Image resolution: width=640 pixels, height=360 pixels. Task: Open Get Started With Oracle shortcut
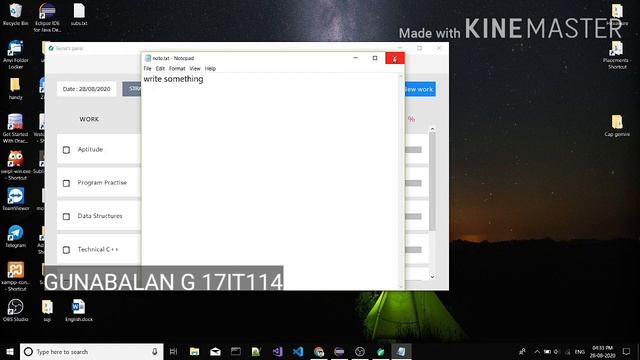coord(16,129)
